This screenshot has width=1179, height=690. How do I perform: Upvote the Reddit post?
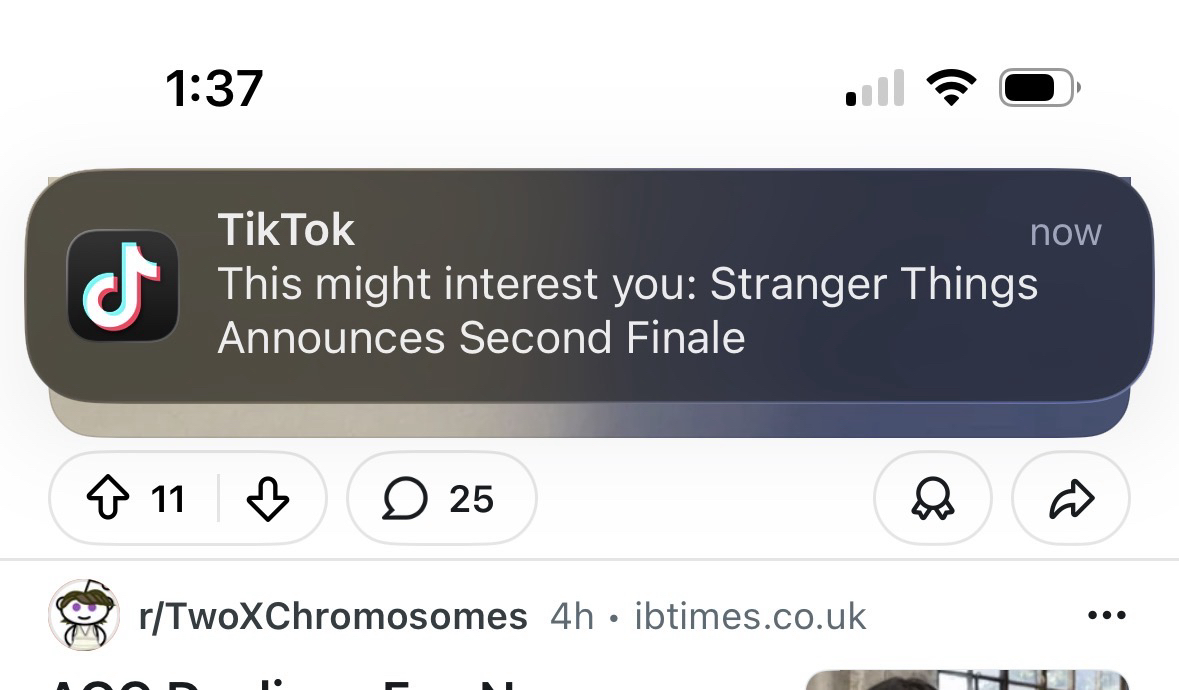pyautogui.click(x=108, y=498)
